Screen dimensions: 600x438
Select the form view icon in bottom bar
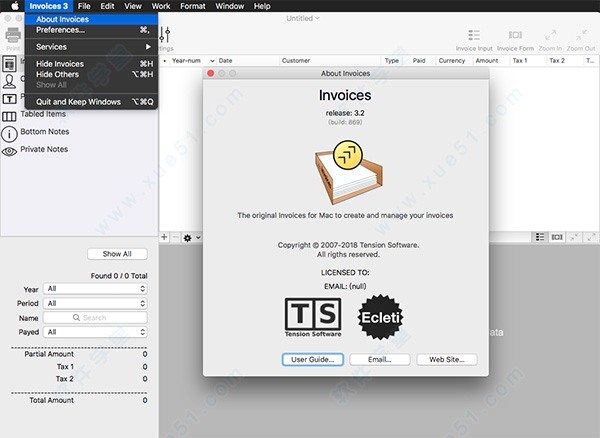pos(557,237)
